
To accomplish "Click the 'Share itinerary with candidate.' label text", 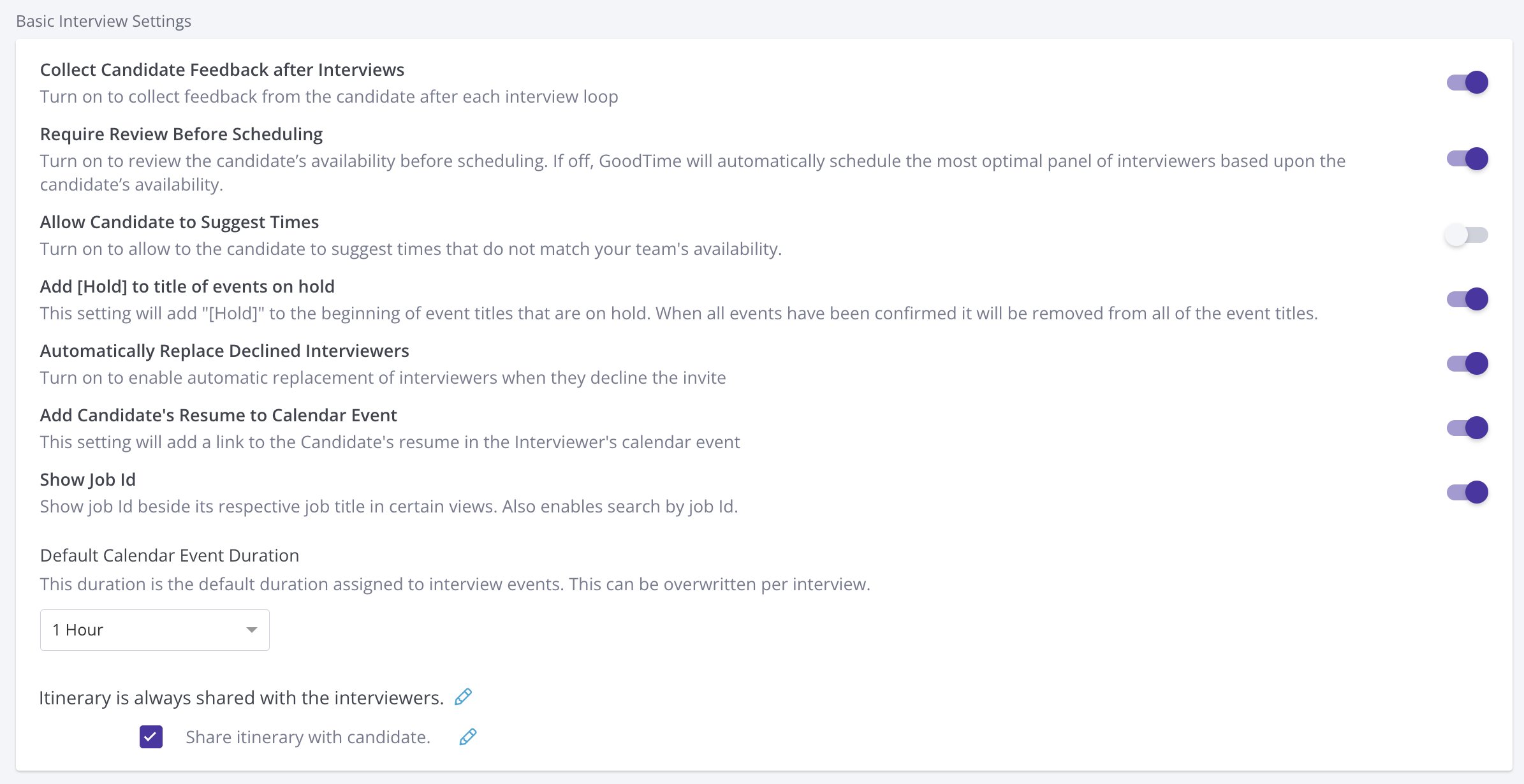I will 308,737.
